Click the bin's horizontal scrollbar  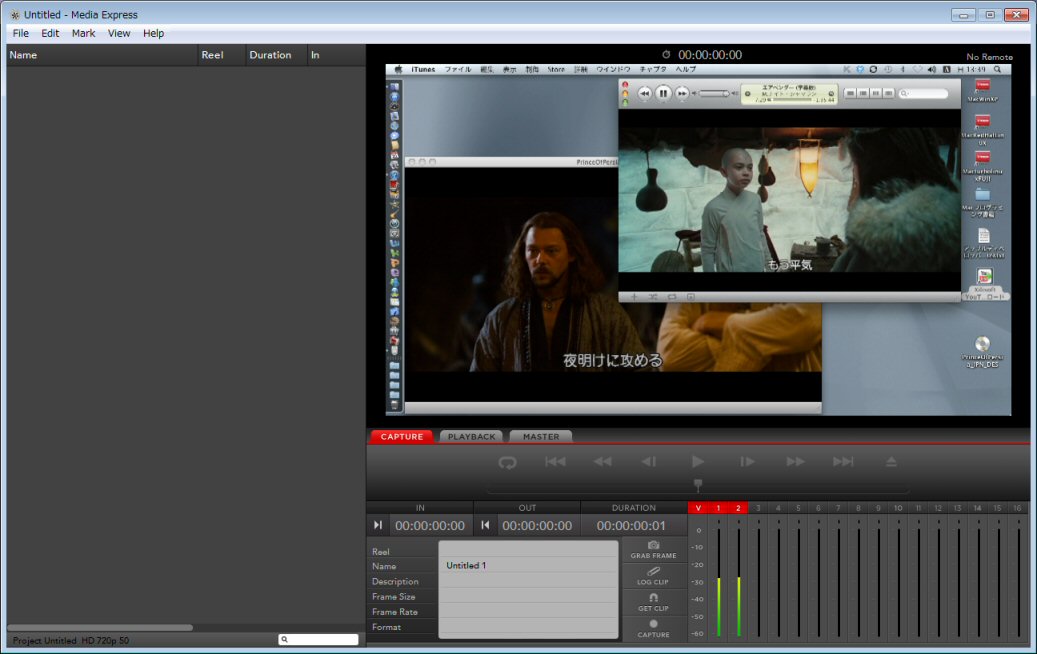tap(100, 628)
